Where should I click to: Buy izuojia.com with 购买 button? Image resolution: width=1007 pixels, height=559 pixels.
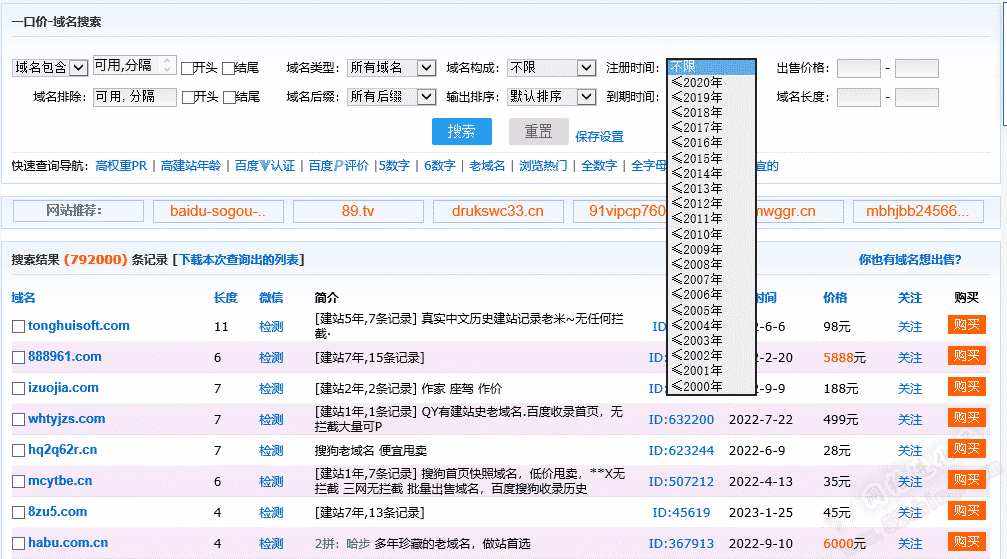click(x=967, y=387)
